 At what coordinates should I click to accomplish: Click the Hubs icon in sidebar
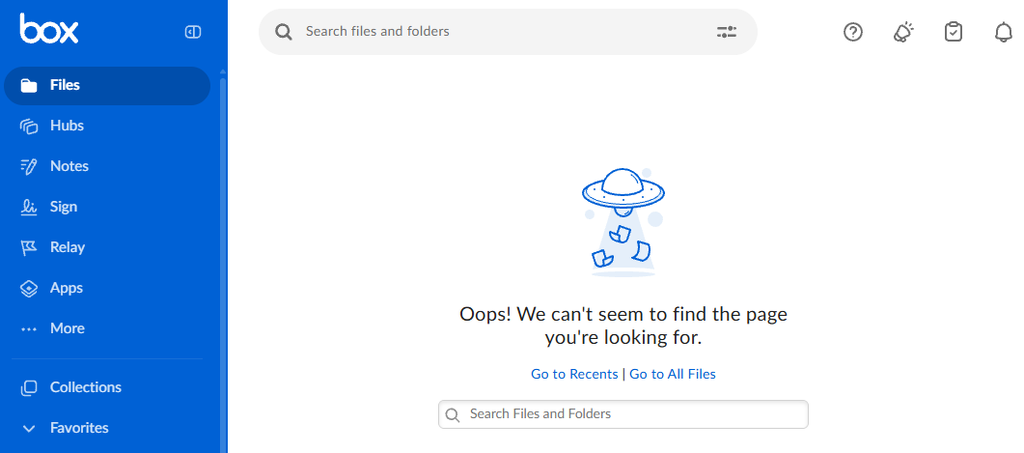(x=29, y=126)
